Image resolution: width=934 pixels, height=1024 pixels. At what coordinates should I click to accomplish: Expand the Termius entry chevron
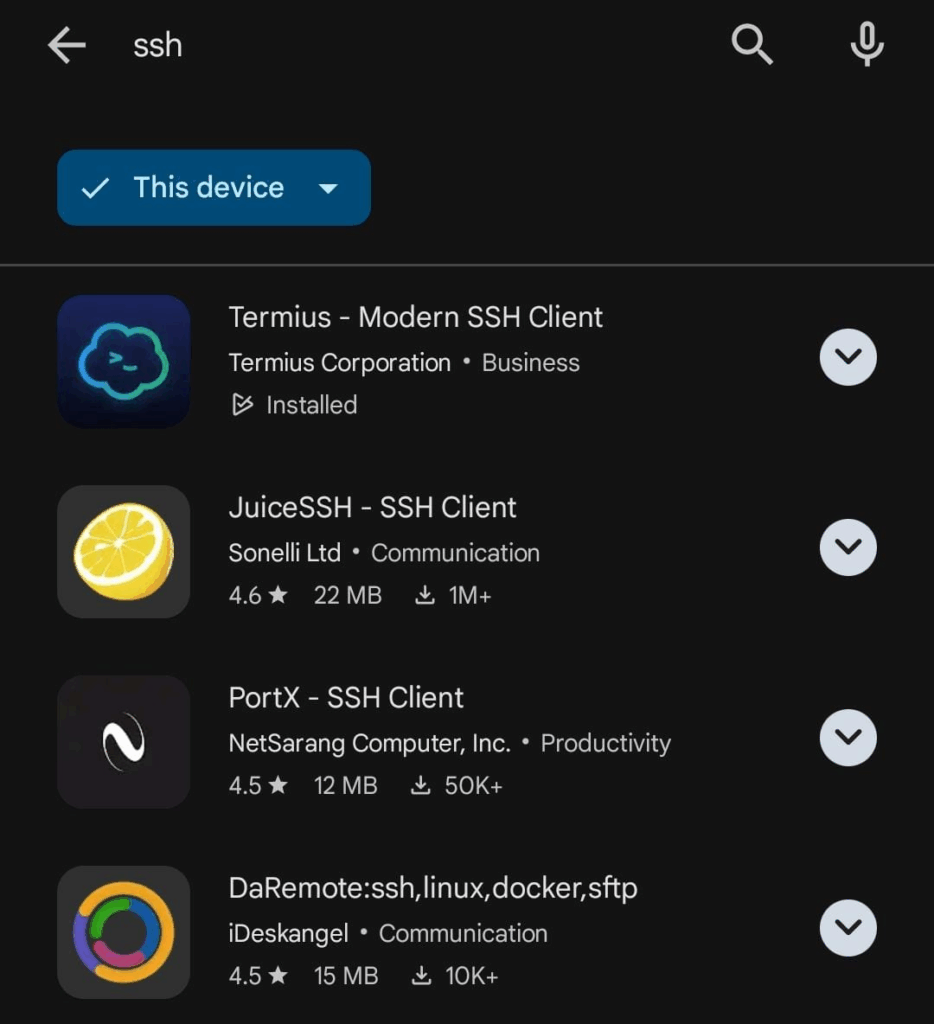point(848,357)
